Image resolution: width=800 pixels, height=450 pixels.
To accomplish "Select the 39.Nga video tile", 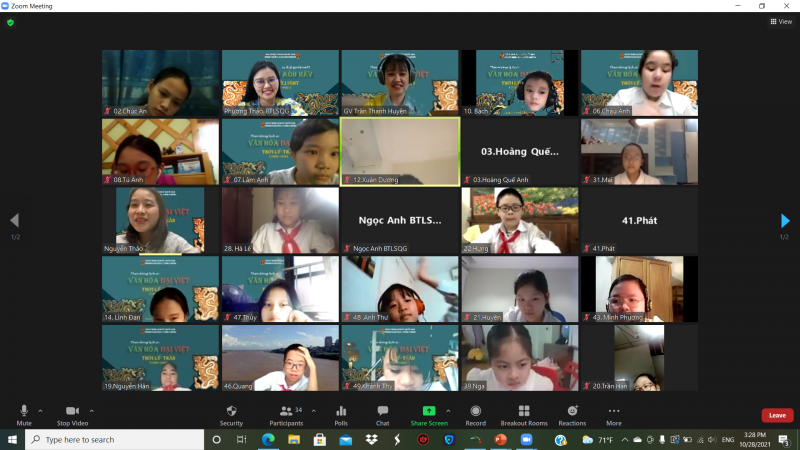I will [520, 358].
